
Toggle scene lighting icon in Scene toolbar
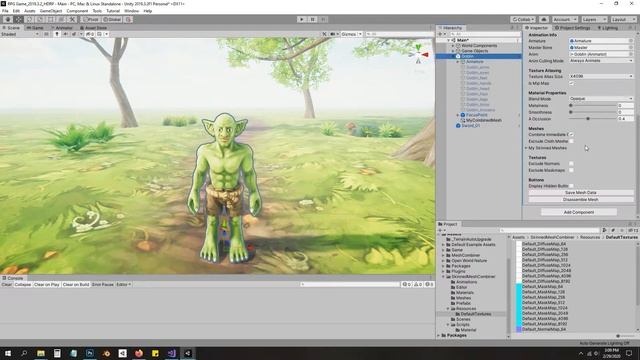point(57,34)
